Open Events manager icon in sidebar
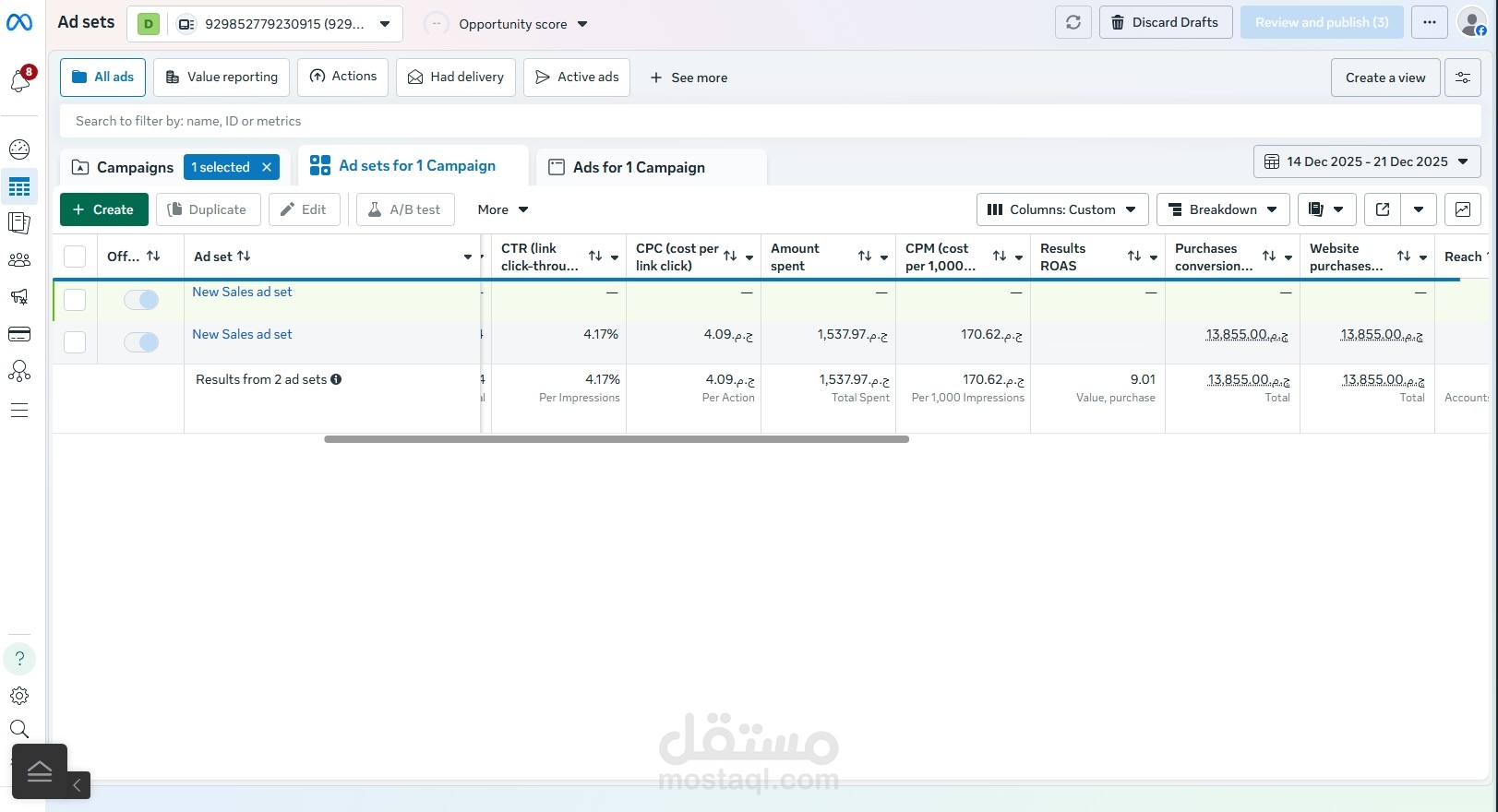The height and width of the screenshot is (812, 1498). [19, 371]
